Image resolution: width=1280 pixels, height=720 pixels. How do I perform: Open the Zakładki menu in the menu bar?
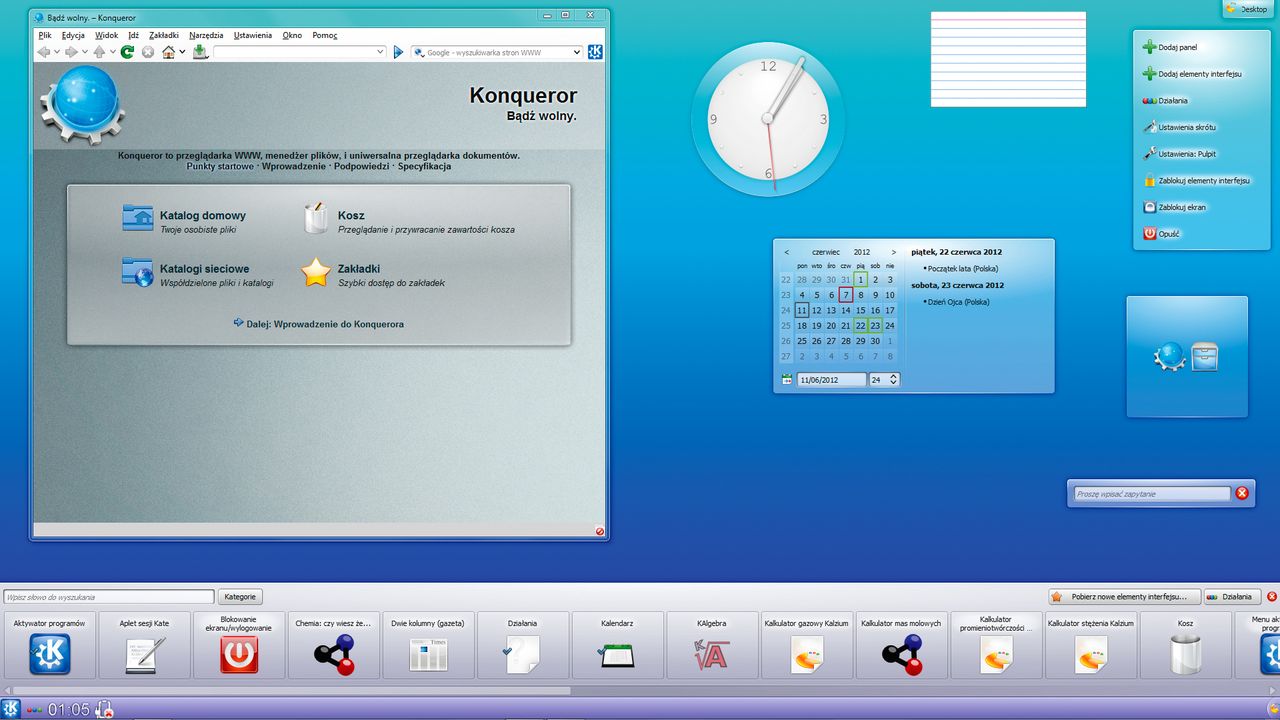click(x=164, y=35)
